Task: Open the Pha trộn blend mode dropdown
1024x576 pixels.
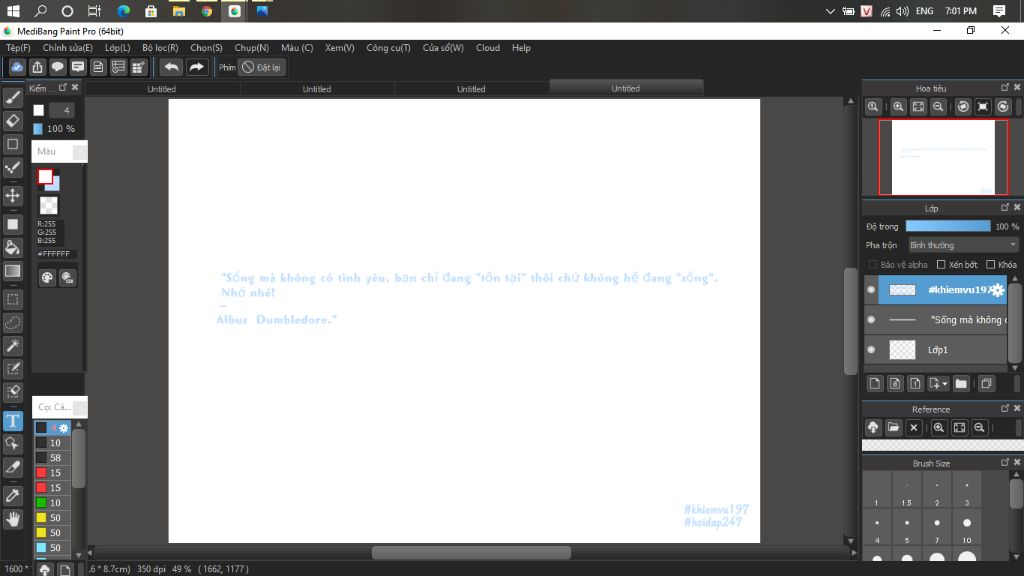Action: [963, 245]
